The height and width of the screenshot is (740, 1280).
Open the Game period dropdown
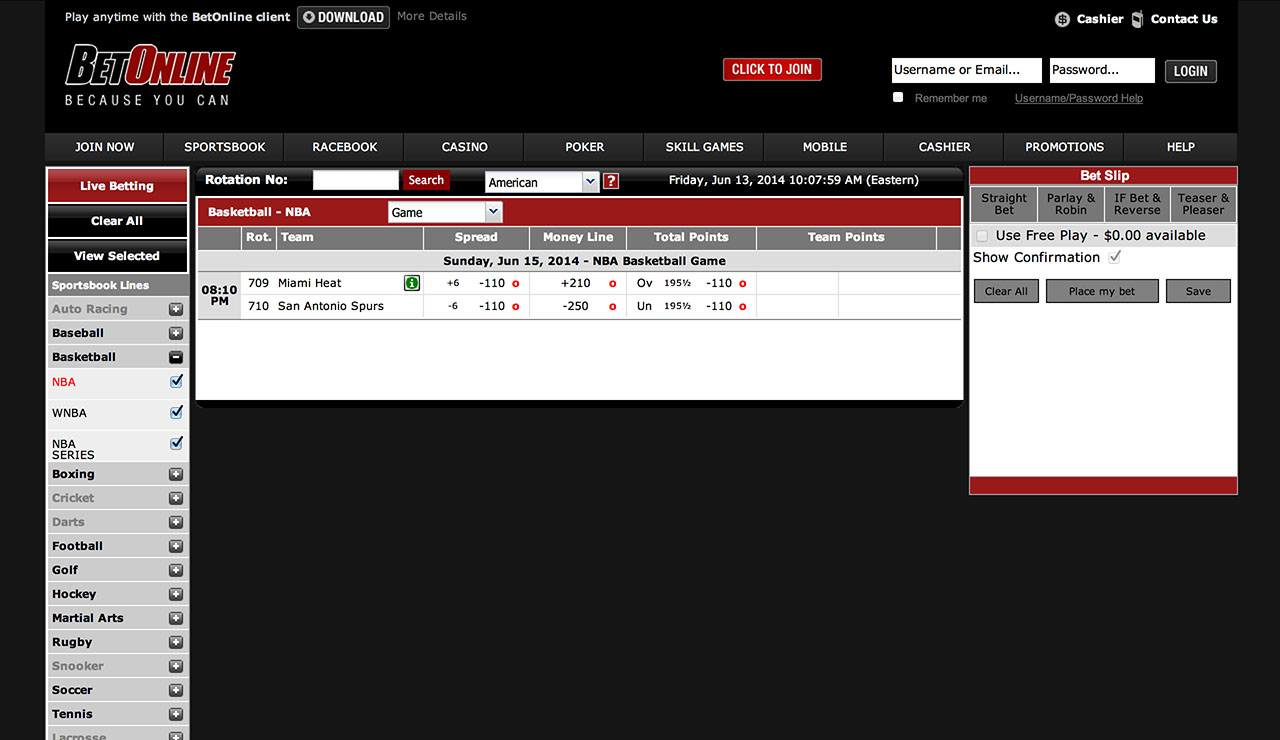(x=445, y=212)
